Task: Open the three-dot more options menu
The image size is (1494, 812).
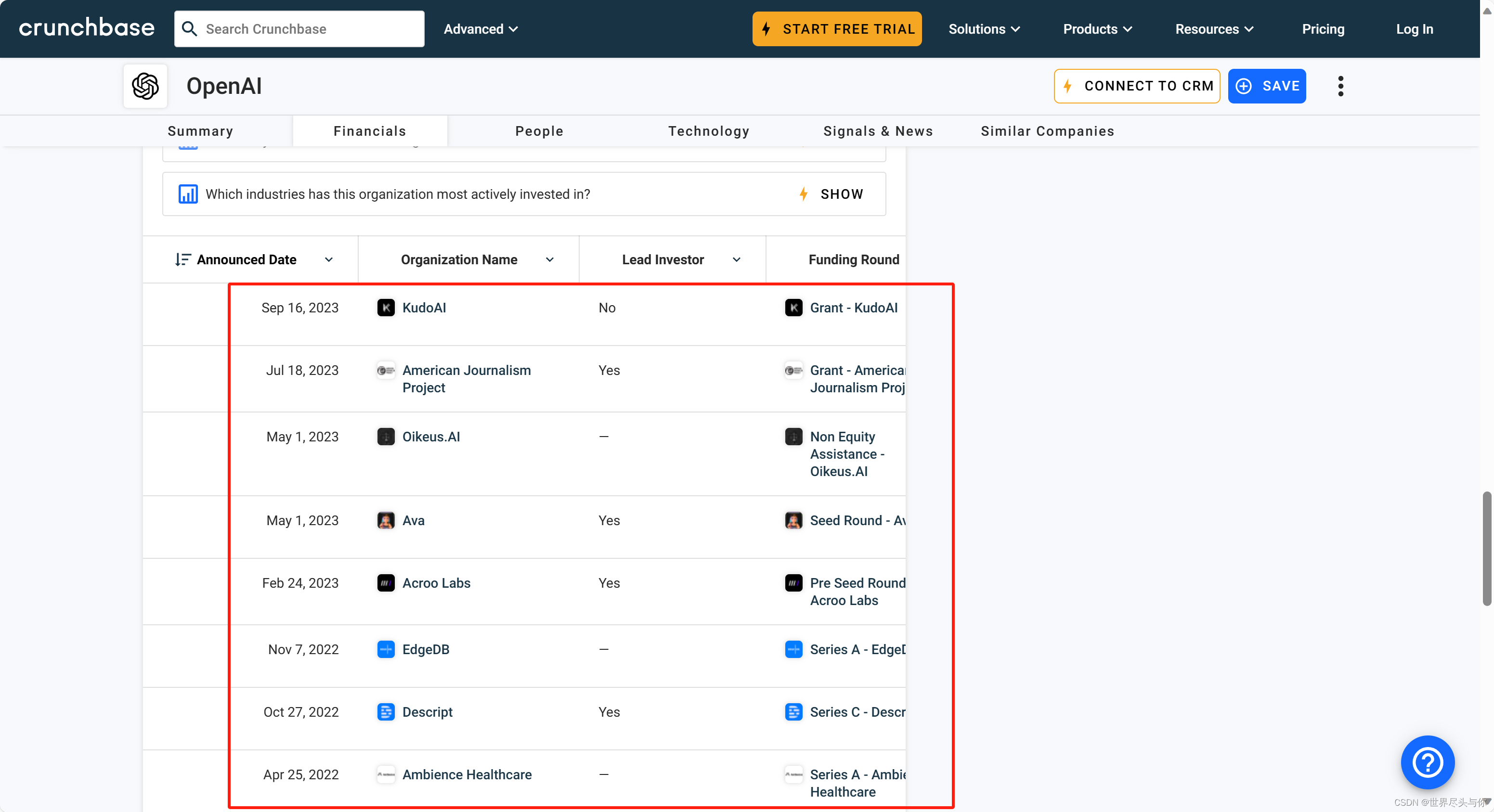Action: tap(1340, 86)
